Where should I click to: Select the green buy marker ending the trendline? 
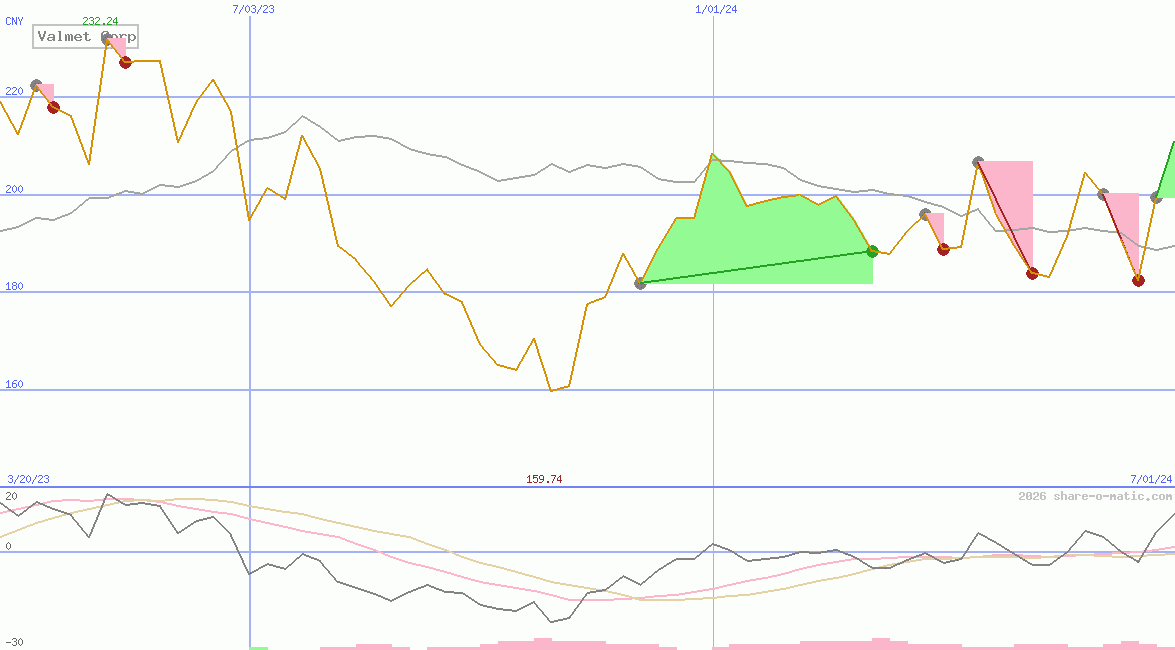pos(873,251)
